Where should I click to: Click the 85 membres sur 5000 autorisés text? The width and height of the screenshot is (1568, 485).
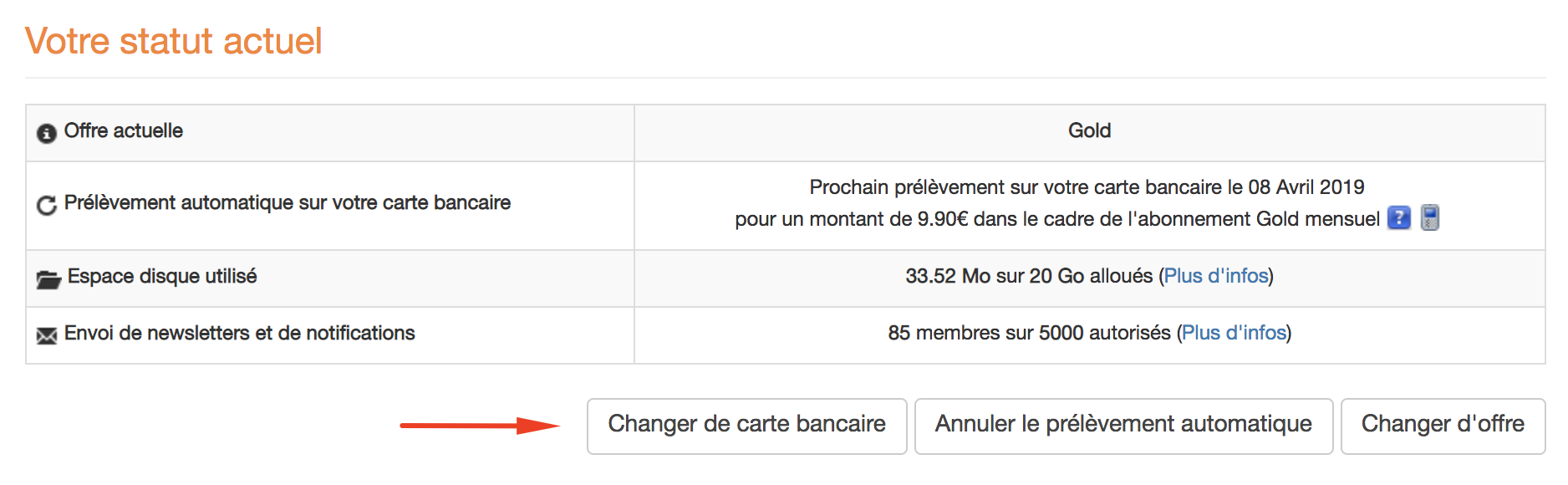1029,333
